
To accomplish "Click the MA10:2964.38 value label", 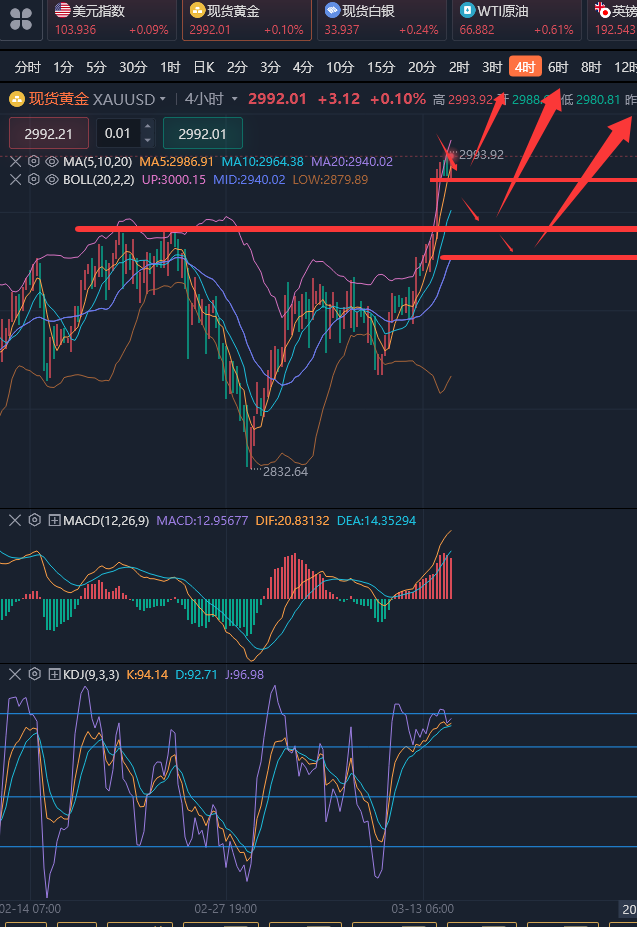I will [263, 161].
